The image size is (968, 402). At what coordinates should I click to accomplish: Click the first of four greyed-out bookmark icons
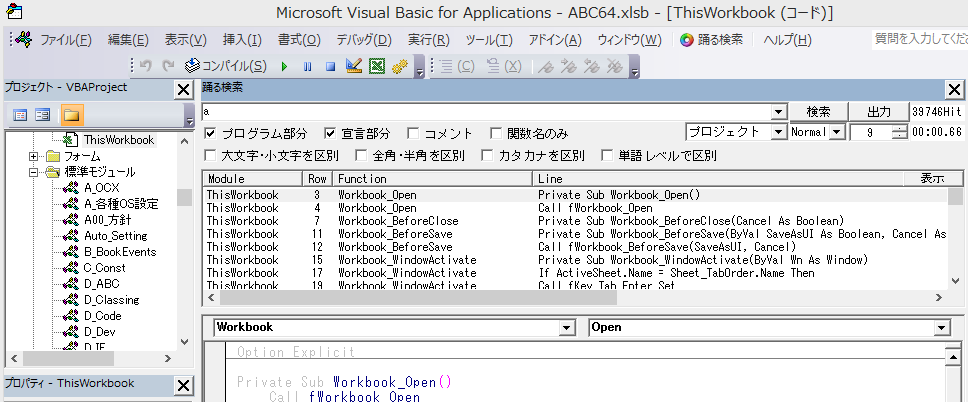click(x=545, y=67)
